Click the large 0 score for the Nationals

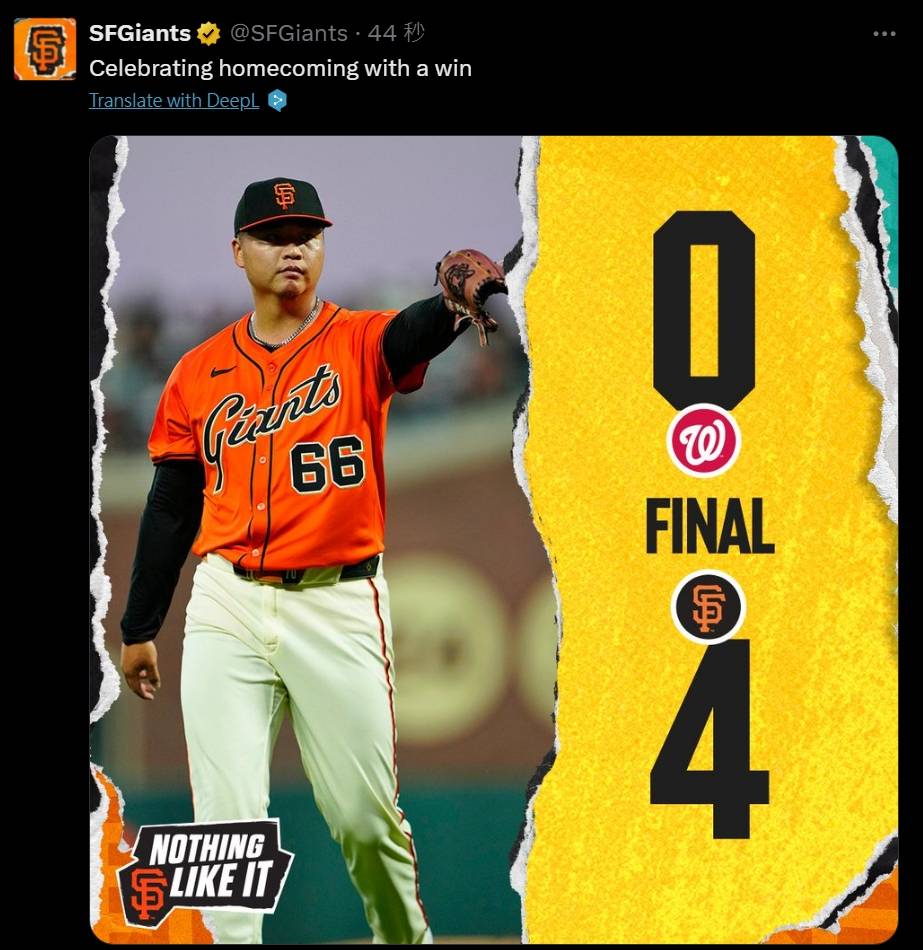coord(704,309)
